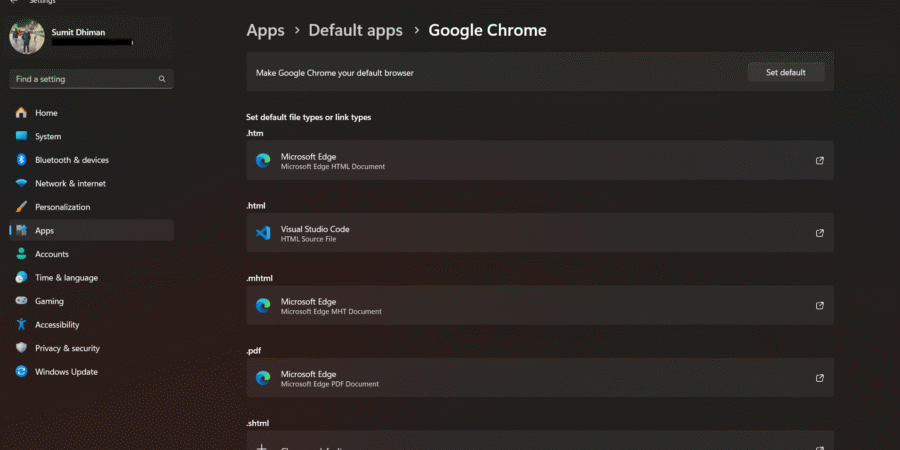This screenshot has width=900, height=450.
Task: Select Apps in the sidebar
Action: pyautogui.click(x=91, y=230)
